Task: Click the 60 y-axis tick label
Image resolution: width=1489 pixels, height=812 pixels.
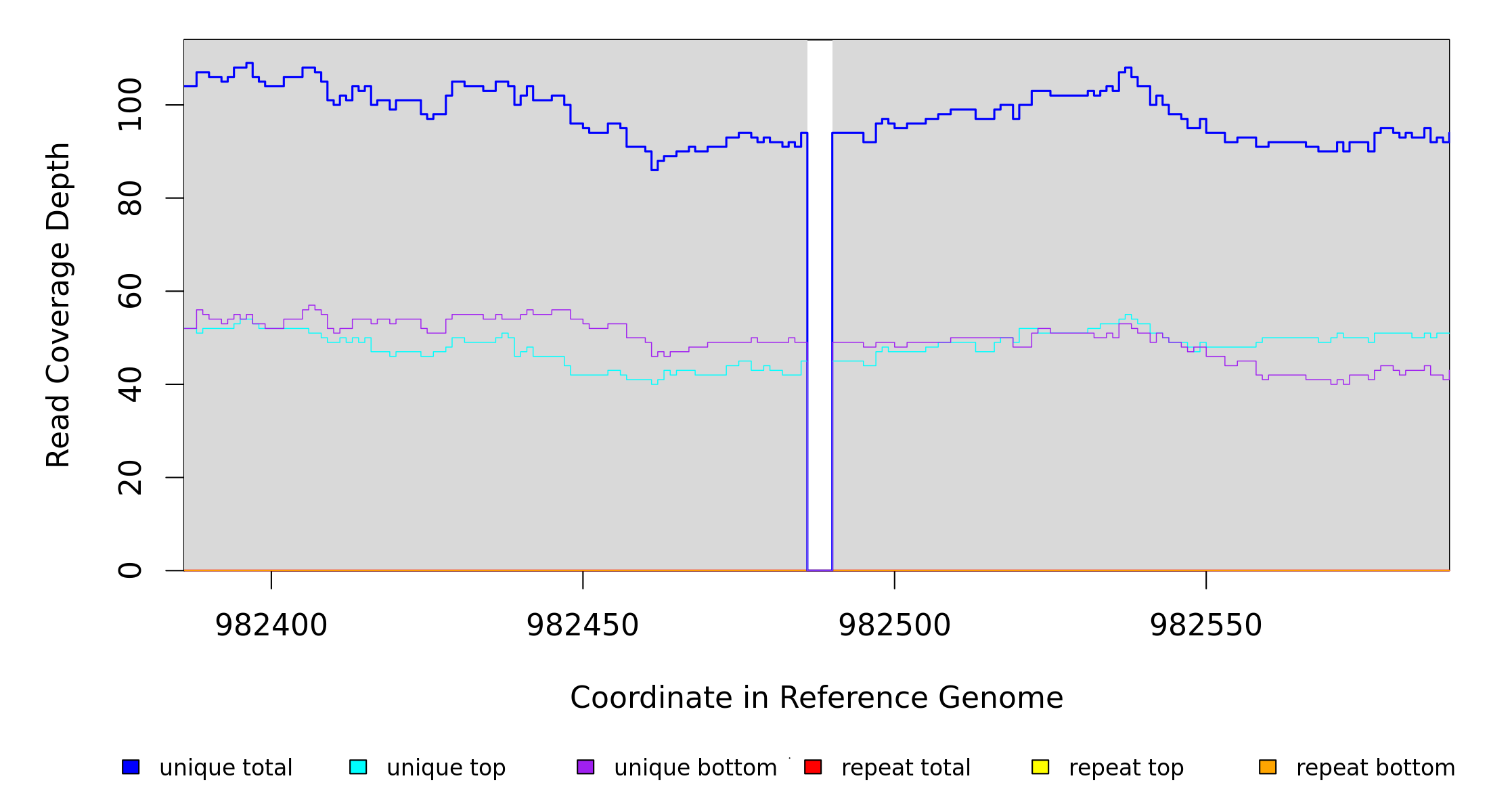Action: (130, 291)
